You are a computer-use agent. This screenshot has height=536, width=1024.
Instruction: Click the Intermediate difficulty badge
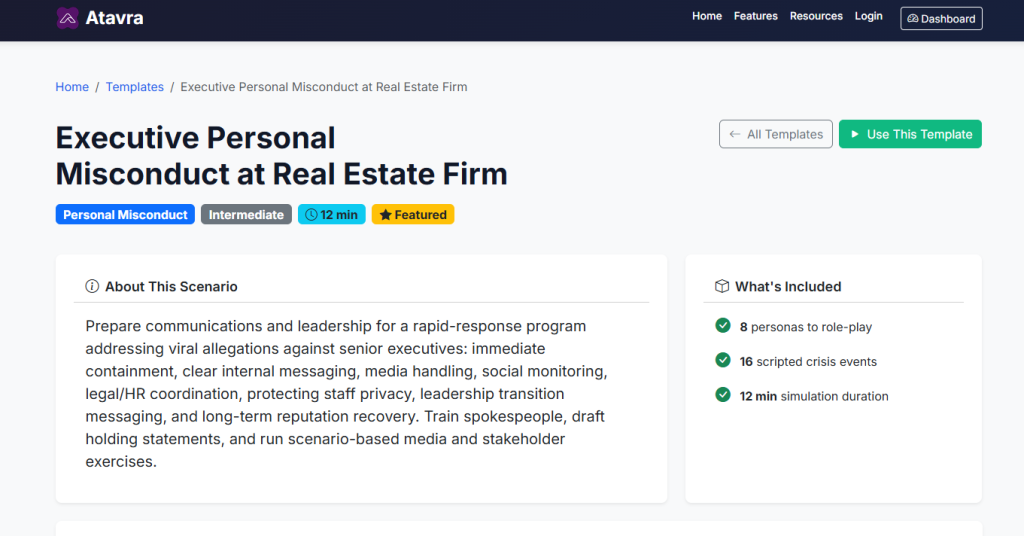click(x=246, y=215)
